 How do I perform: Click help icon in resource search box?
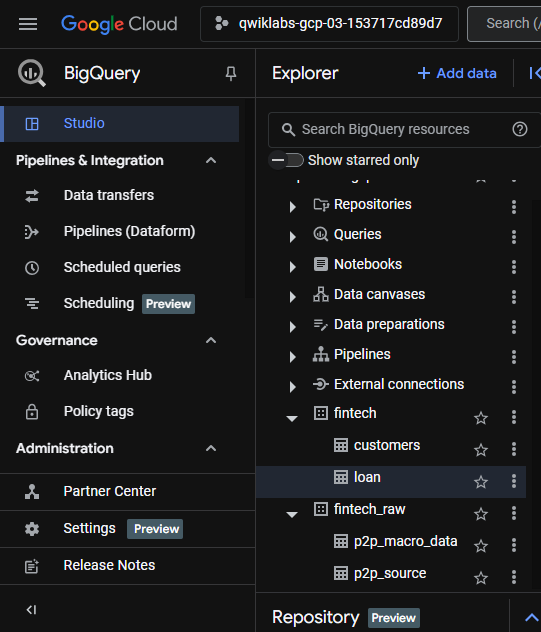coord(520,129)
